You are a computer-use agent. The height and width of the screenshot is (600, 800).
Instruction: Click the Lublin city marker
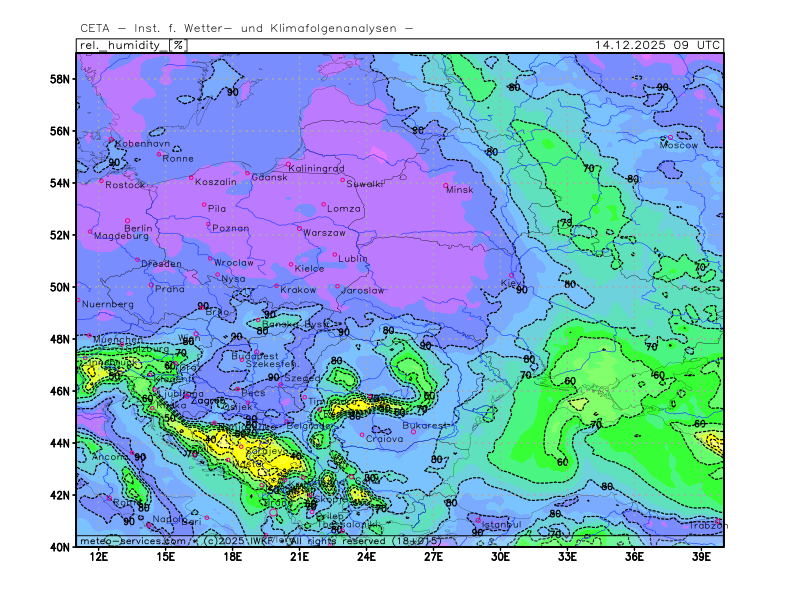[x=335, y=254]
